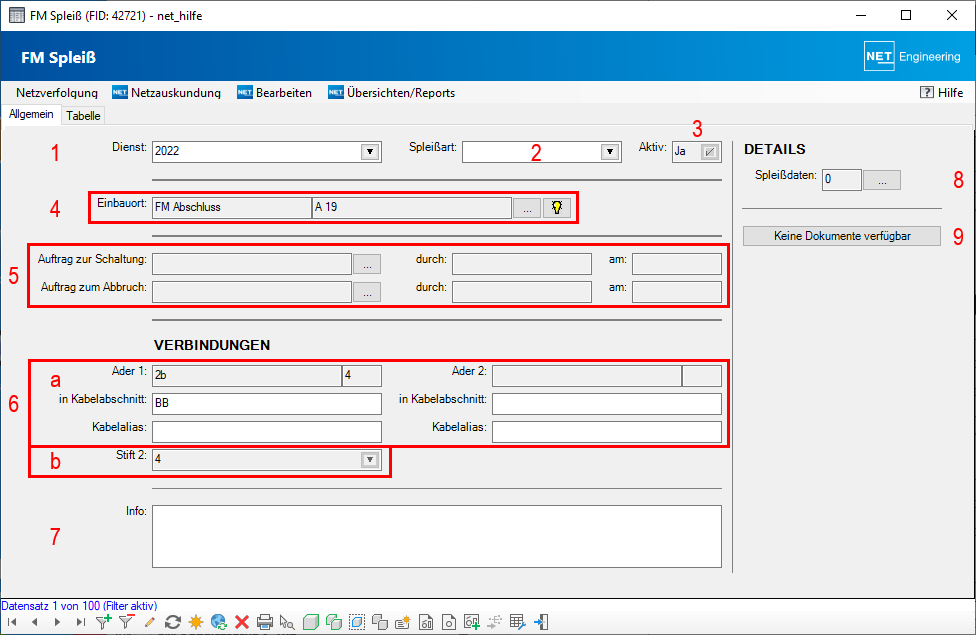Open the Netzverfolgung menu

pyautogui.click(x=57, y=93)
